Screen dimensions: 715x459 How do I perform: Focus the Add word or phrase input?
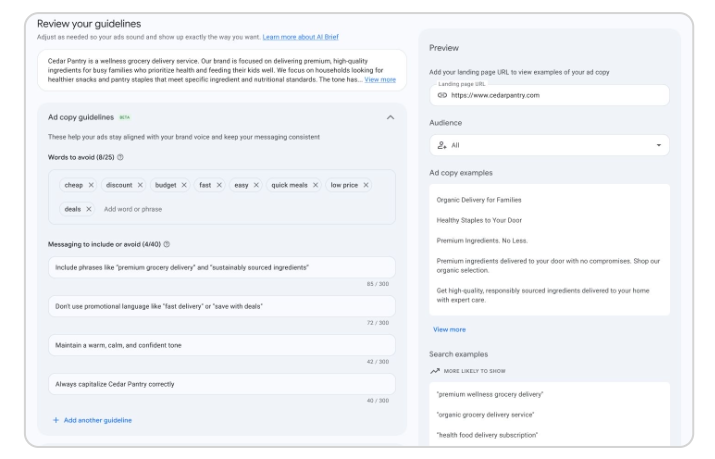point(133,209)
